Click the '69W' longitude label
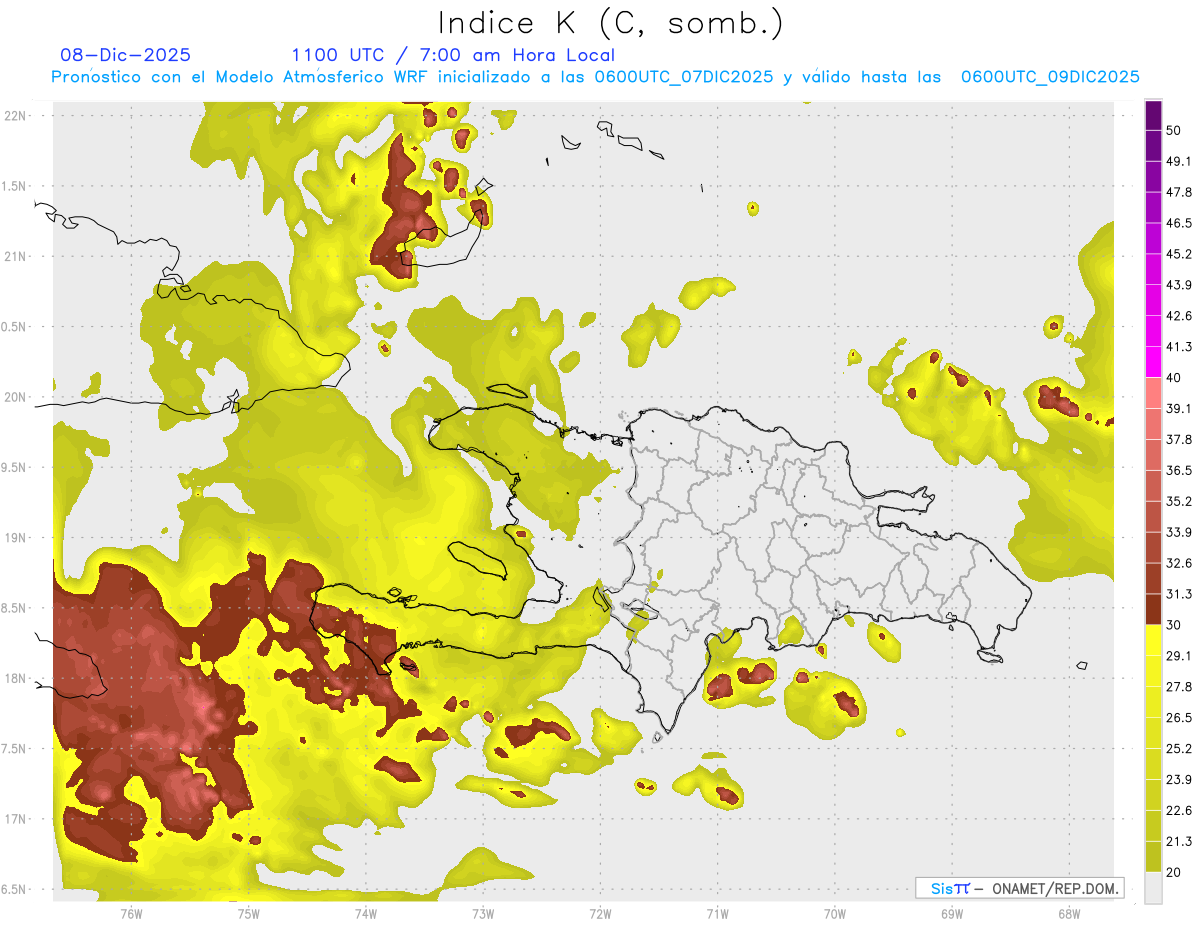Screen dimensions: 1200x927 (951, 914)
